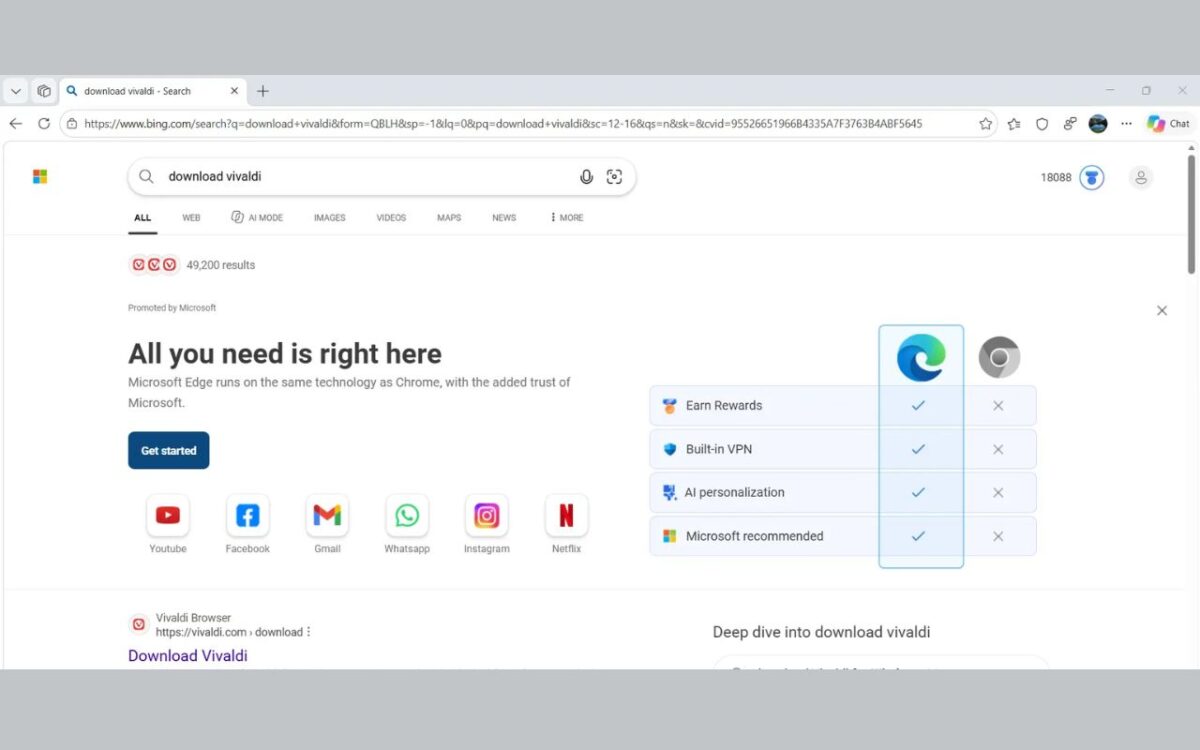
Task: Open the shield browser essentials icon
Action: 1042,124
